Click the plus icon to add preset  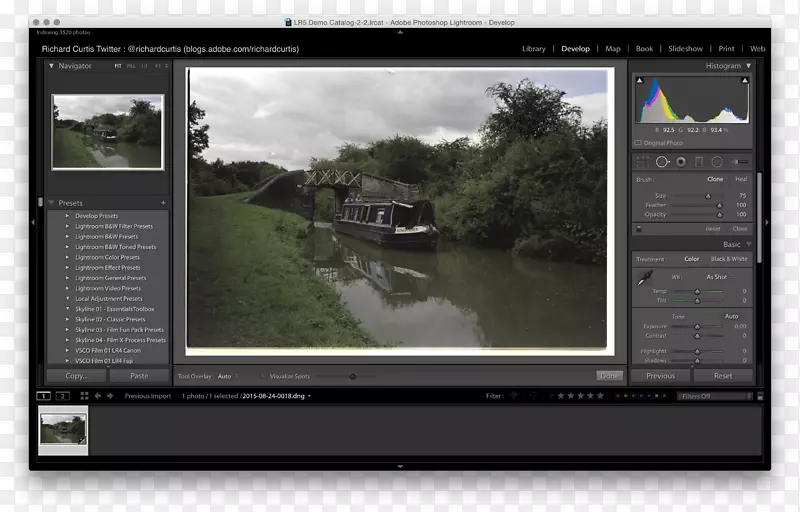[x=163, y=203]
